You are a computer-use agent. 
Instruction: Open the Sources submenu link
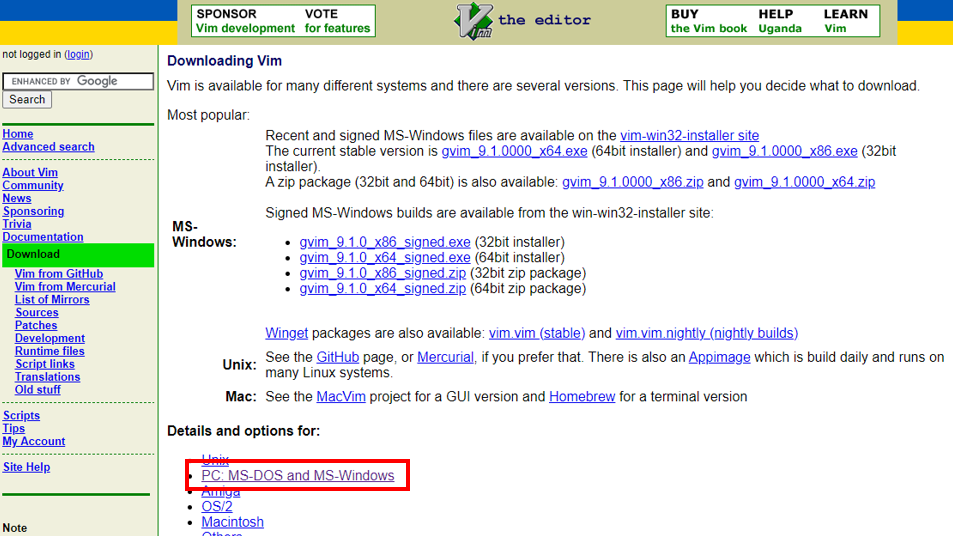pyautogui.click(x=37, y=312)
